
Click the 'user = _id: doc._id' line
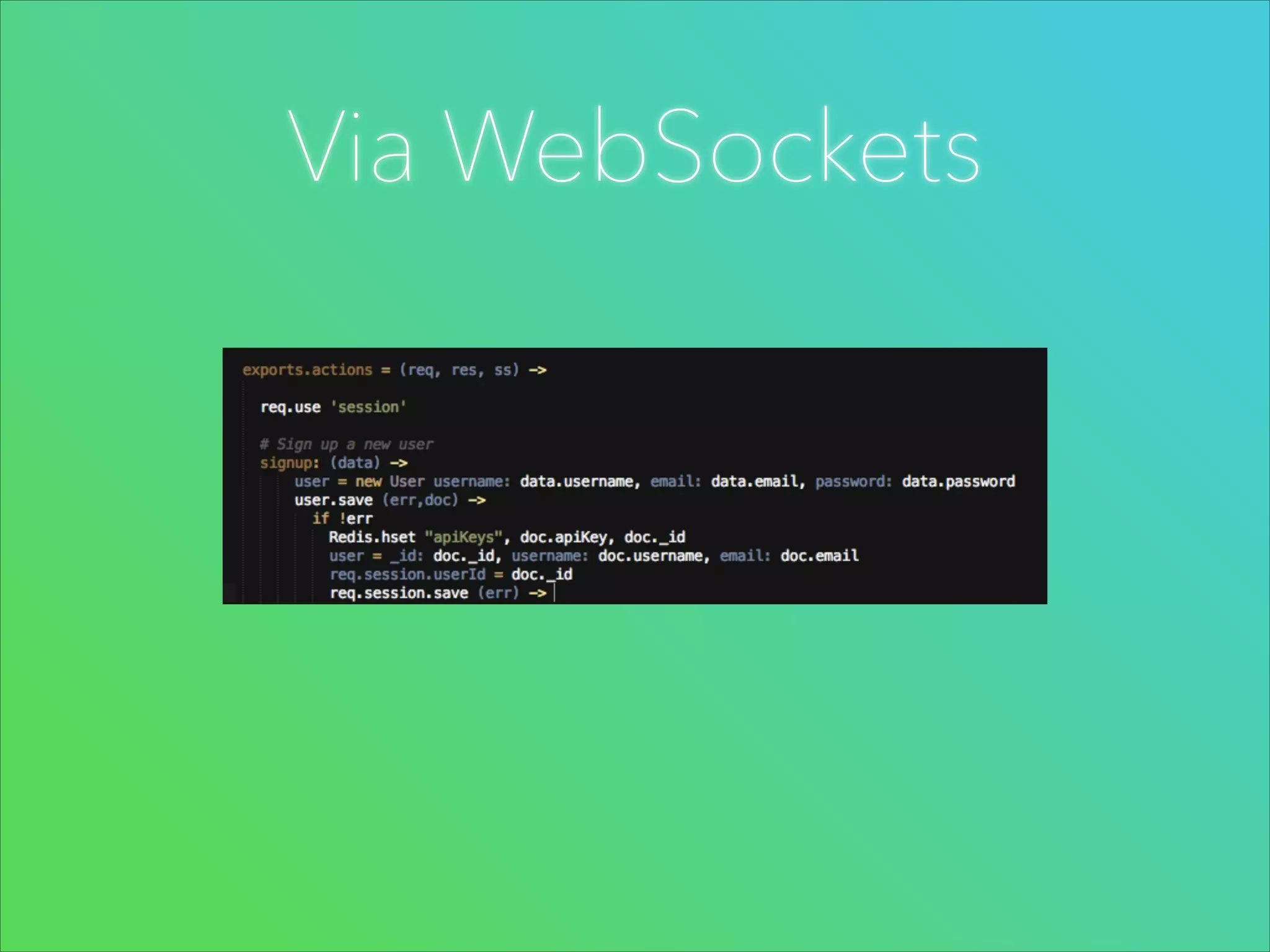point(594,556)
